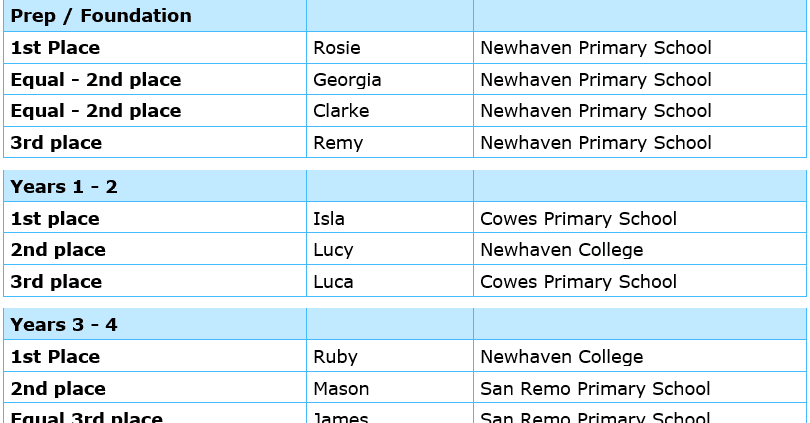Select Newhaven Primary School beside Remy
Image resolution: width=810 pixels, height=423 pixels.
click(596, 143)
